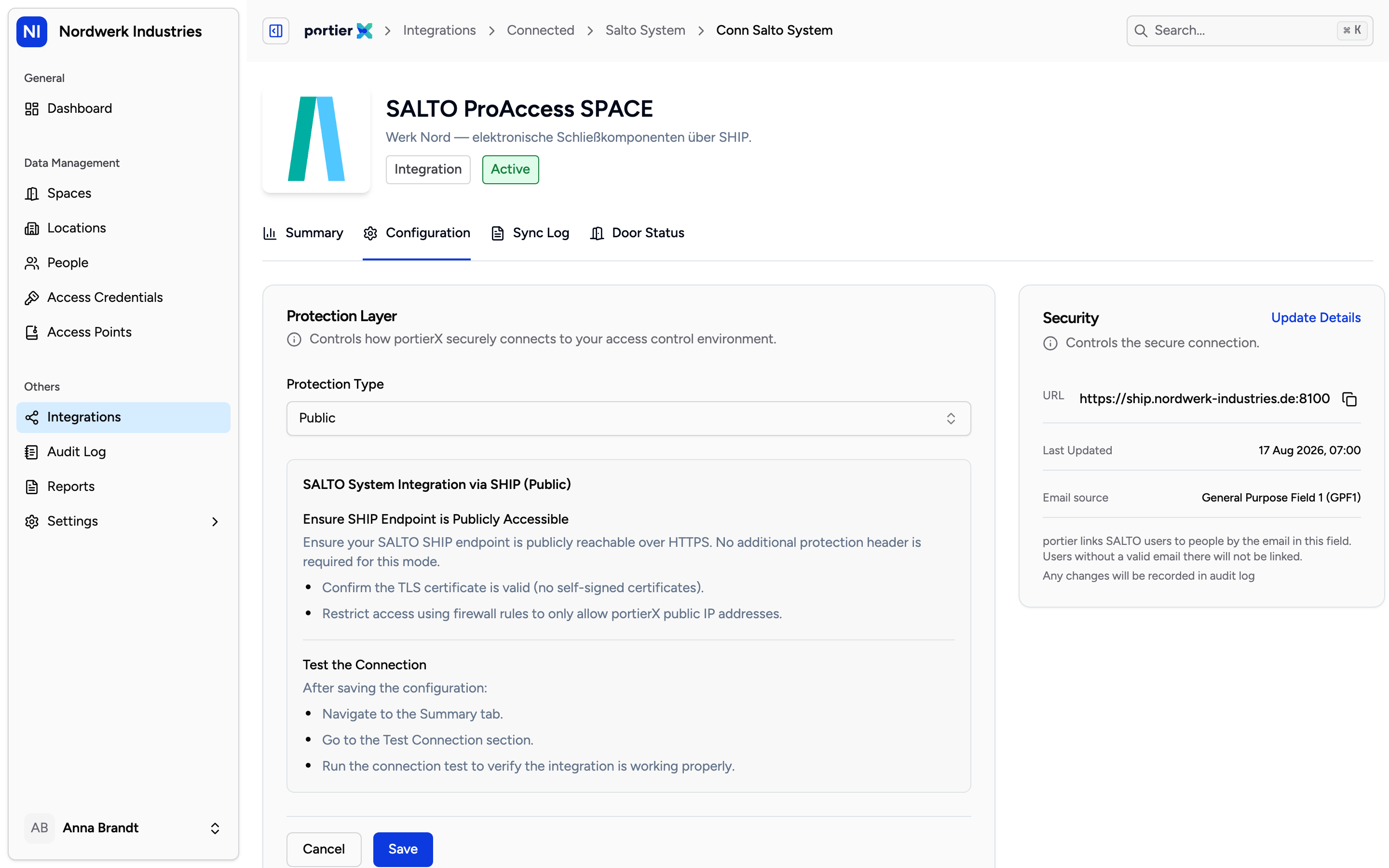Click the Integrations share icon

click(x=31, y=417)
